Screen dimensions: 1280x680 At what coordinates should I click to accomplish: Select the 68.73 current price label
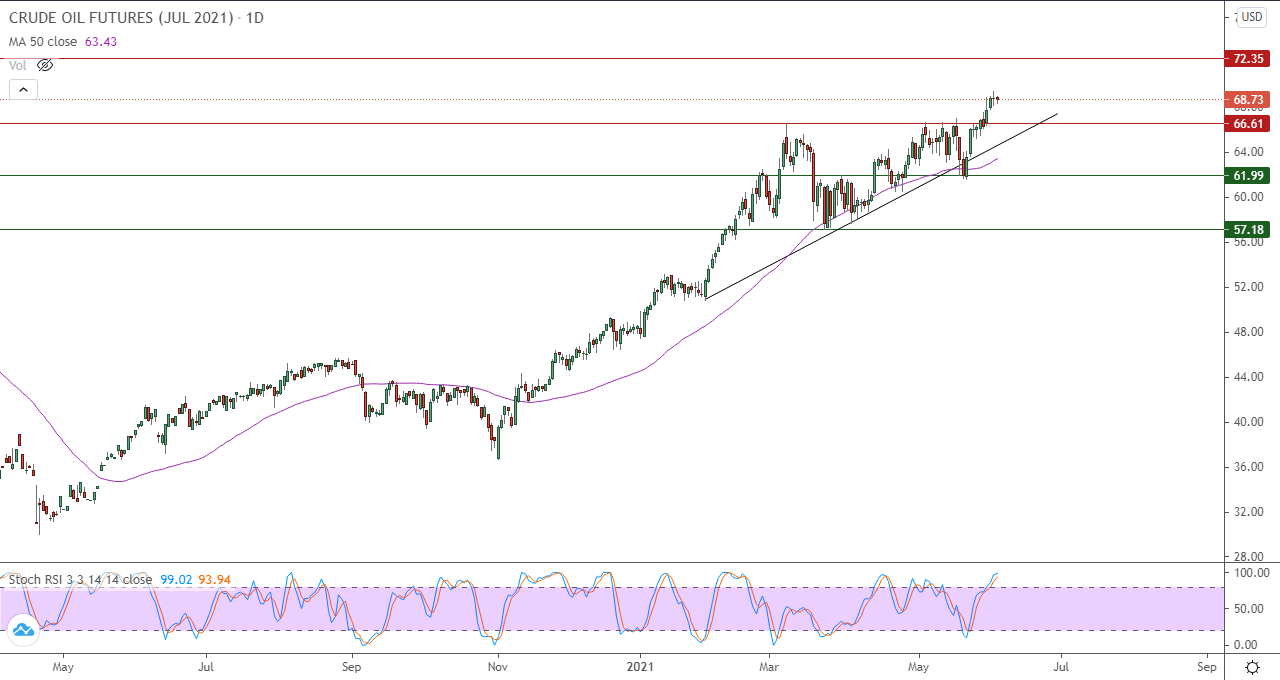point(1249,100)
